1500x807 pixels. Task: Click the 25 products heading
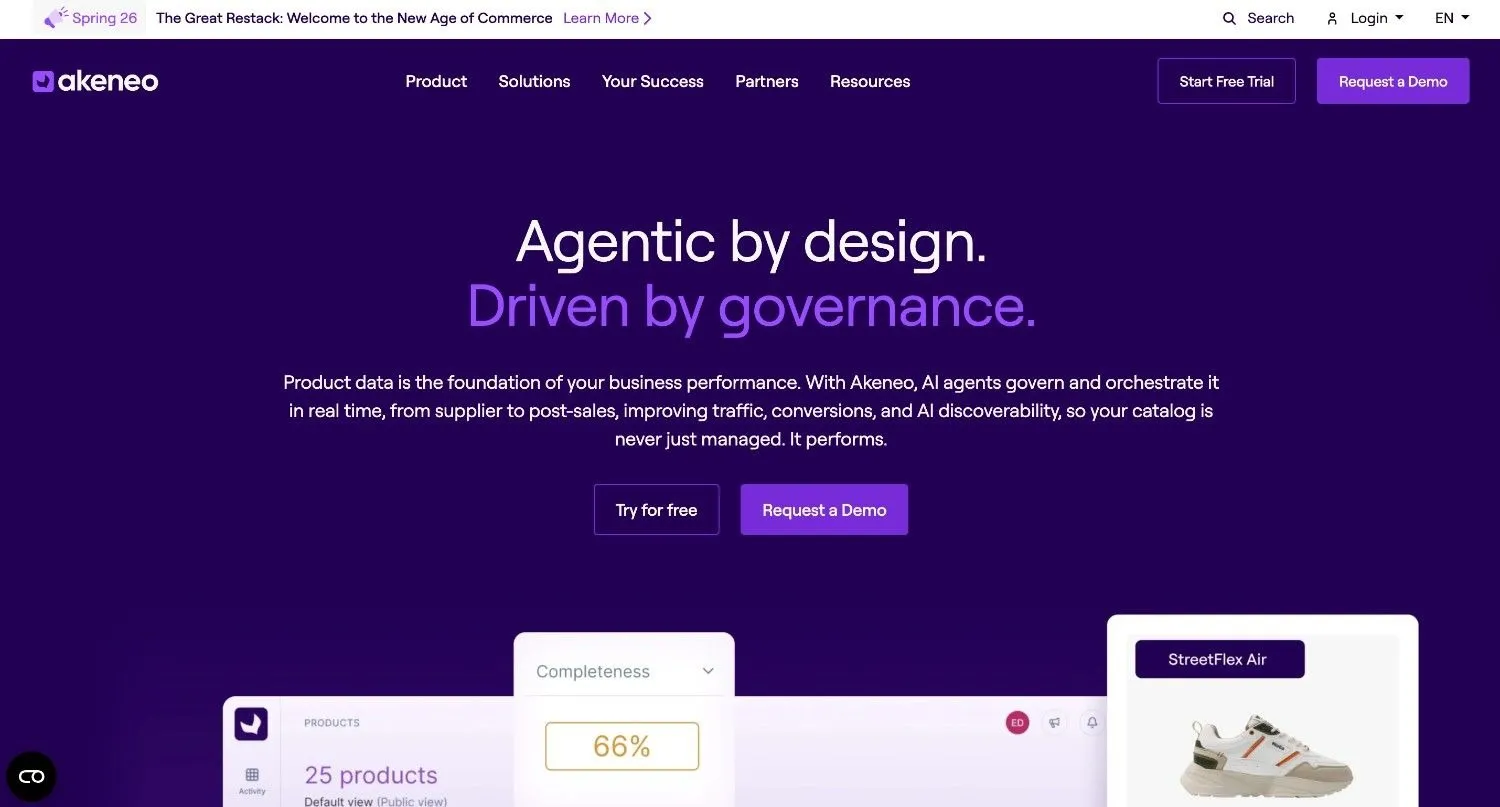(x=371, y=775)
